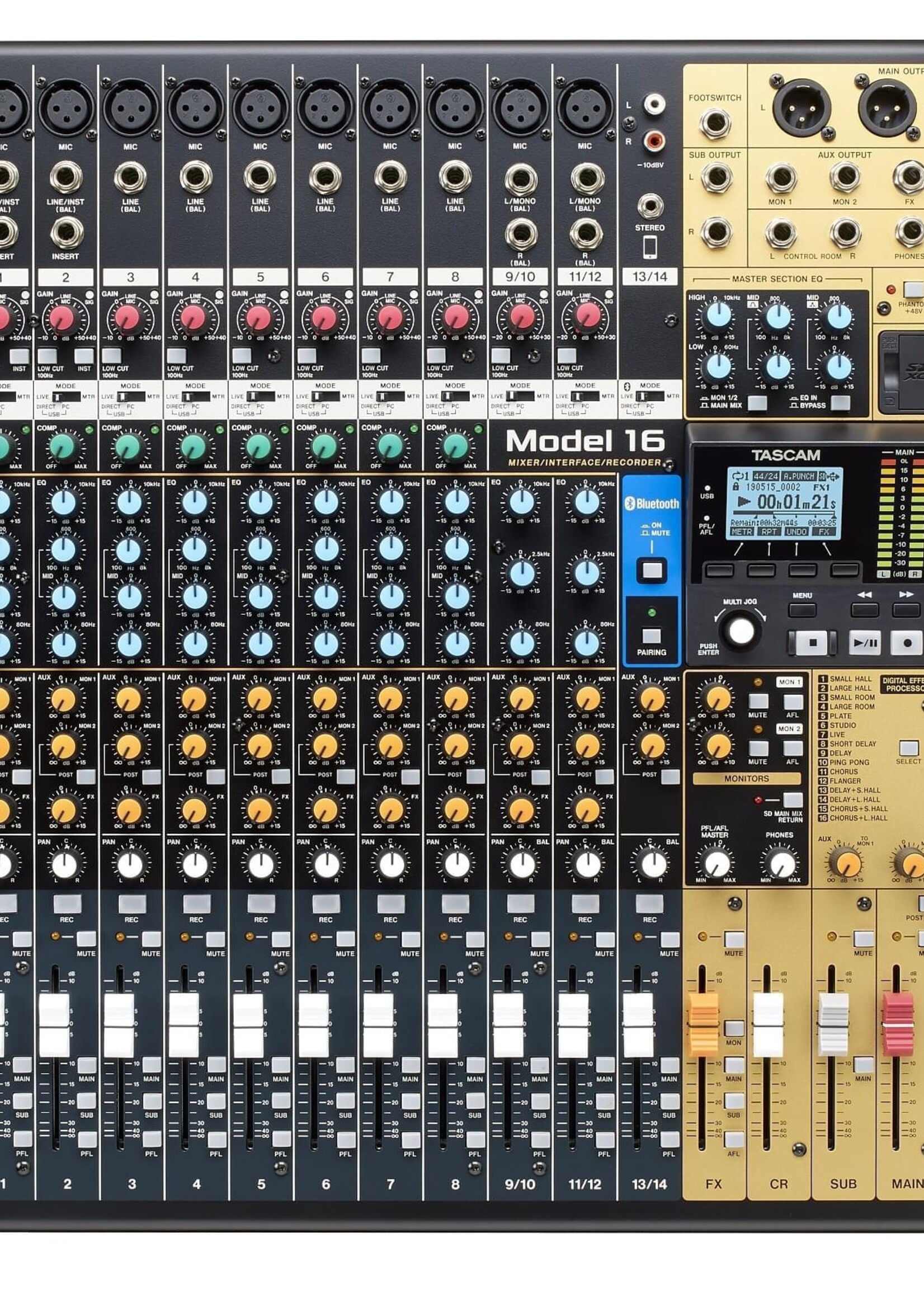Toggle channel 6 SUB assign button
Screen dimensions: 924x1294
click(x=345, y=1101)
